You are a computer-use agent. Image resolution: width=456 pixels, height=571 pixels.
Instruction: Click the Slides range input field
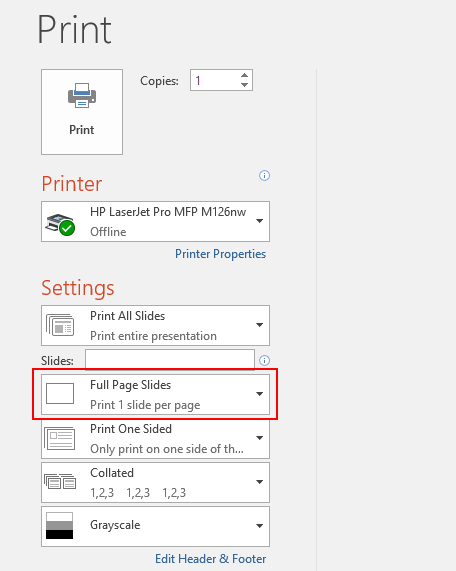[x=170, y=360]
